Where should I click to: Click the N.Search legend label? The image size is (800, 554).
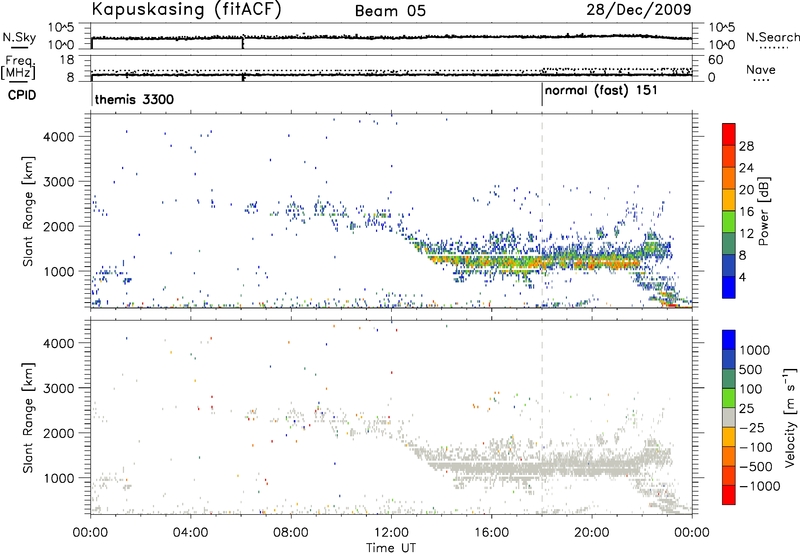coord(772,37)
